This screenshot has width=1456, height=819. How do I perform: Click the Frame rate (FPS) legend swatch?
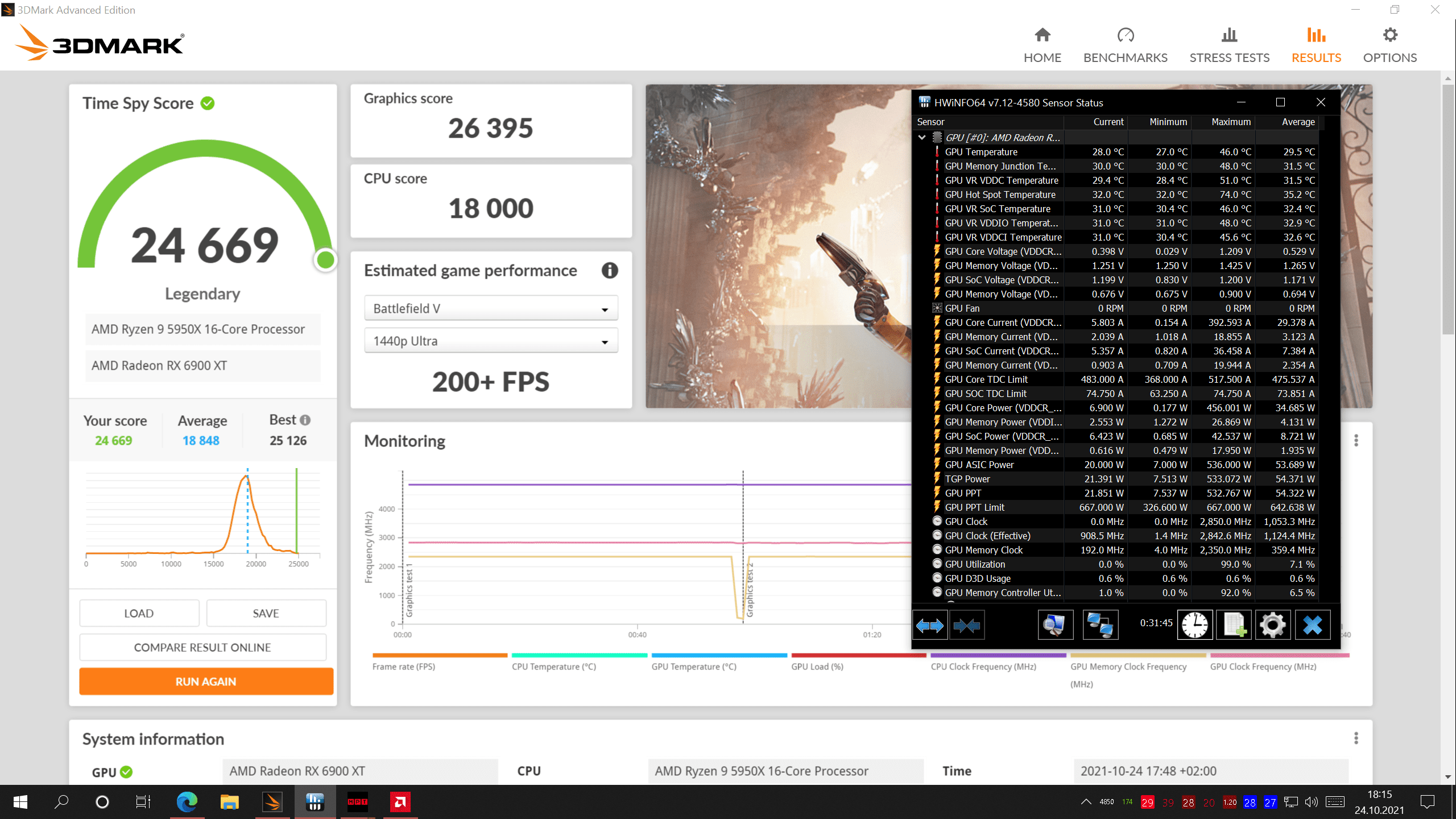[440, 655]
